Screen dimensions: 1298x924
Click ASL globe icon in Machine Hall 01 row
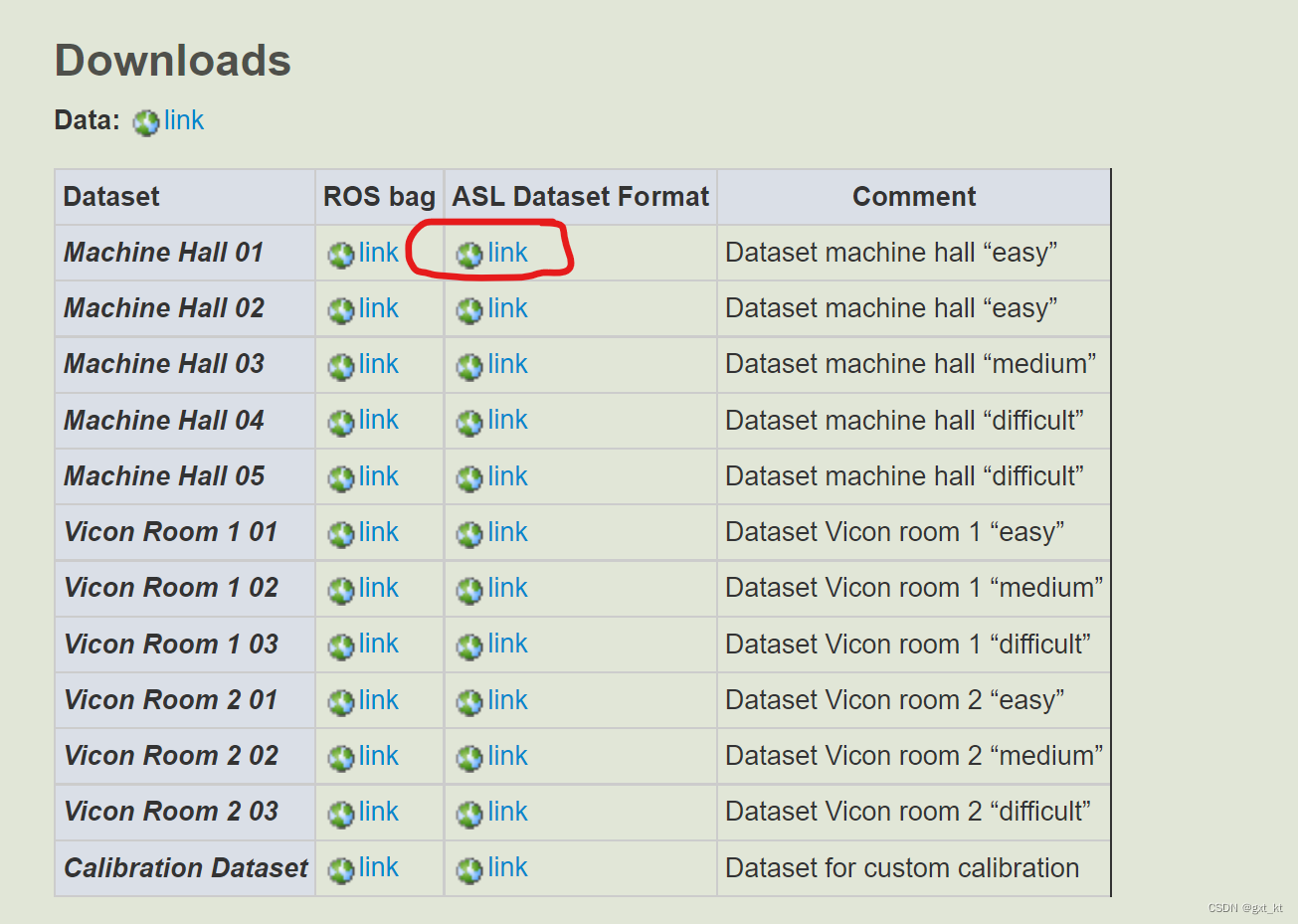tap(469, 256)
